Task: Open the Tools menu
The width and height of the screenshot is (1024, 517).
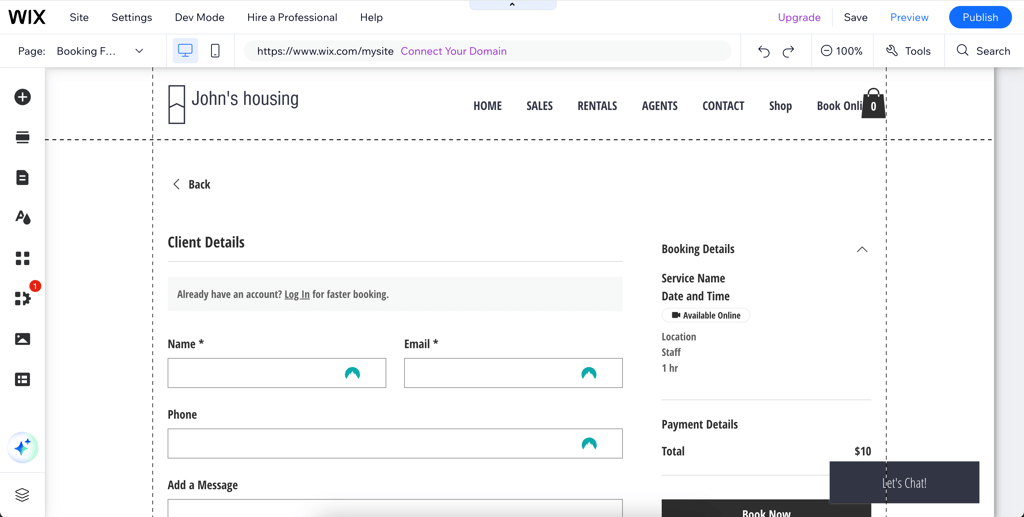Action: [908, 51]
